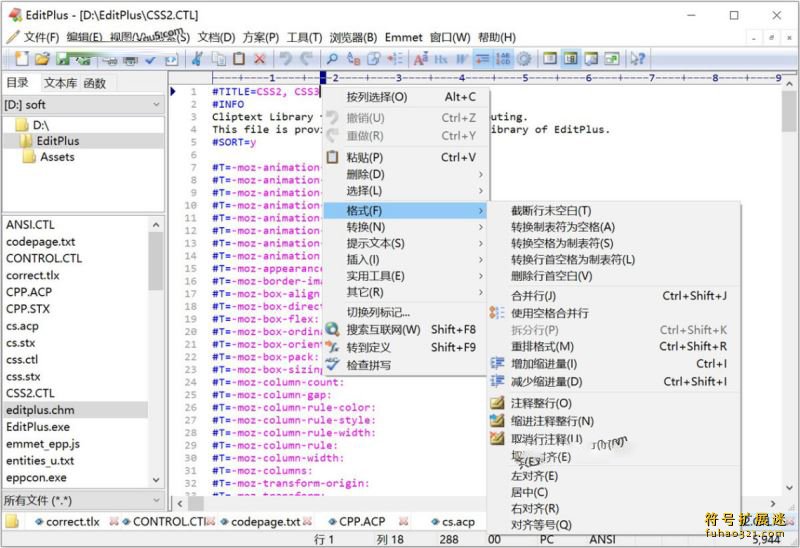
Task: Open the 工具(T) menu
Action: click(304, 37)
